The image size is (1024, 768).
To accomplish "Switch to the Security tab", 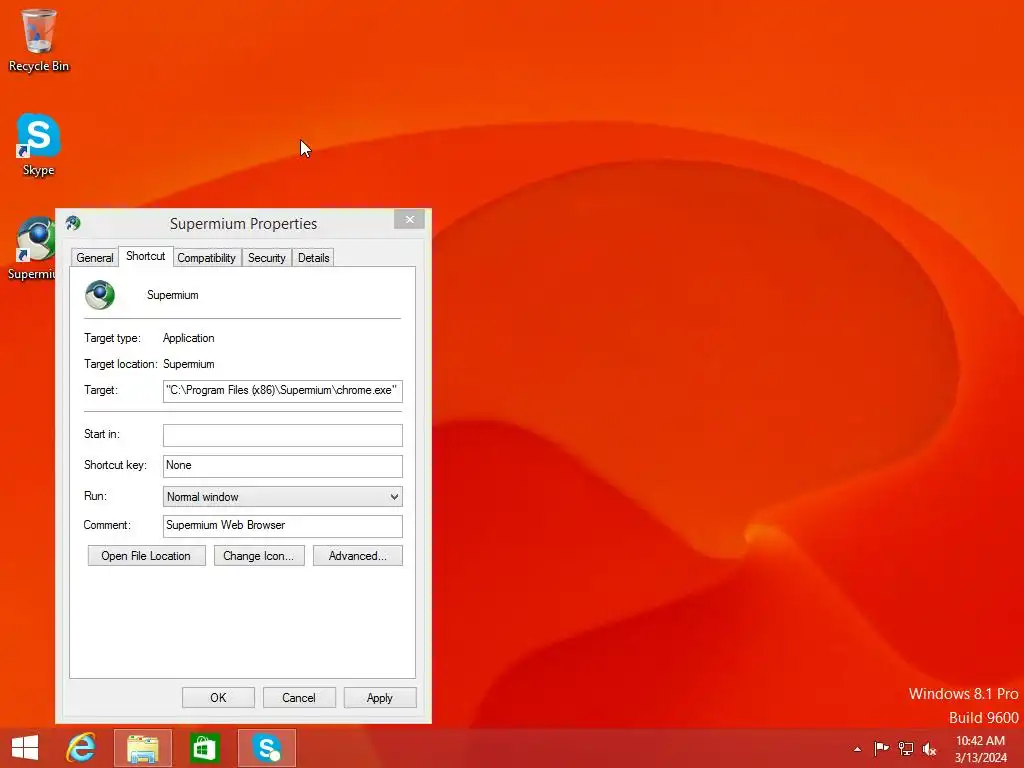I will point(266,257).
